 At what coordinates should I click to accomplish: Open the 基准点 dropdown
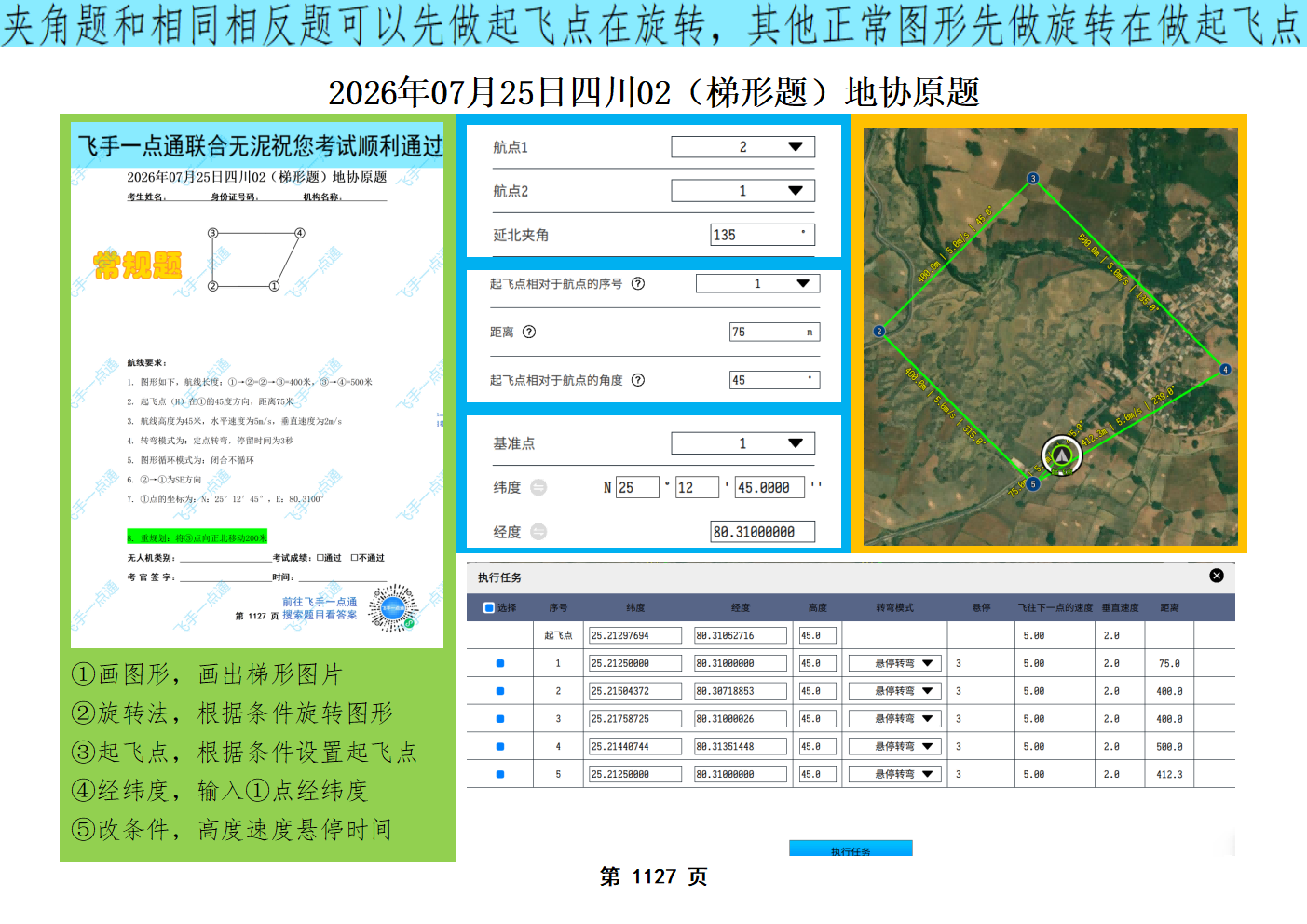point(743,443)
